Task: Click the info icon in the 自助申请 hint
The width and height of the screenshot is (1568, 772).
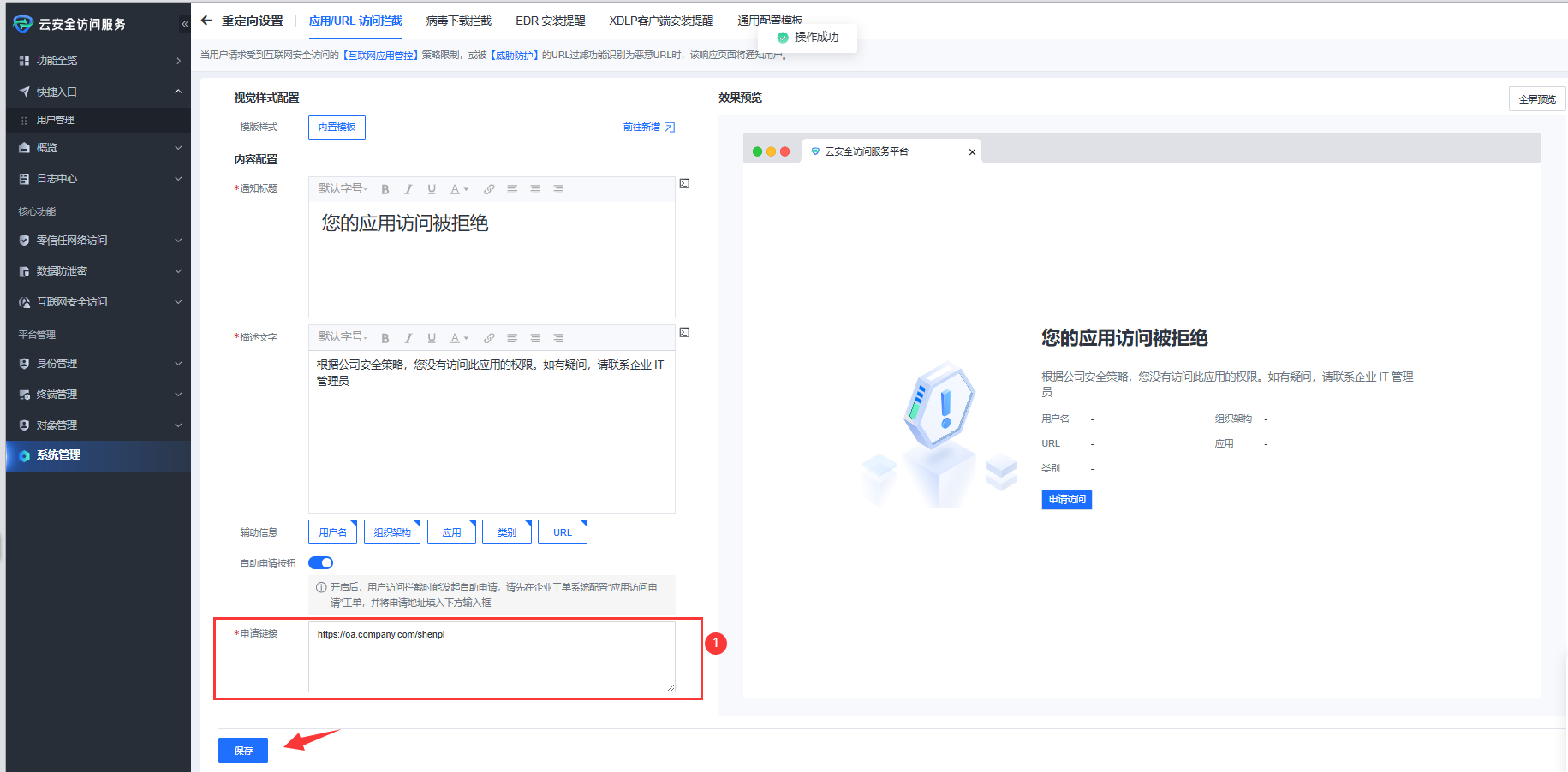Action: coord(321,587)
